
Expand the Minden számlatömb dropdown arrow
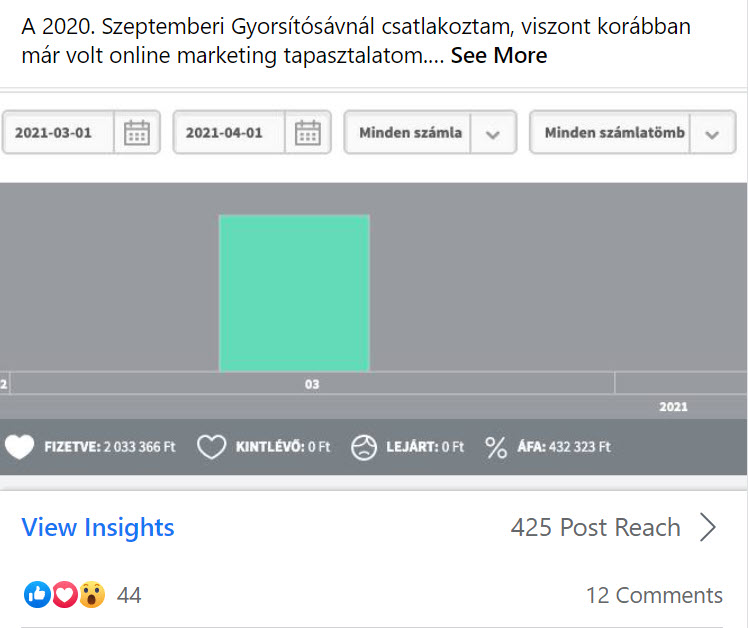[712, 133]
